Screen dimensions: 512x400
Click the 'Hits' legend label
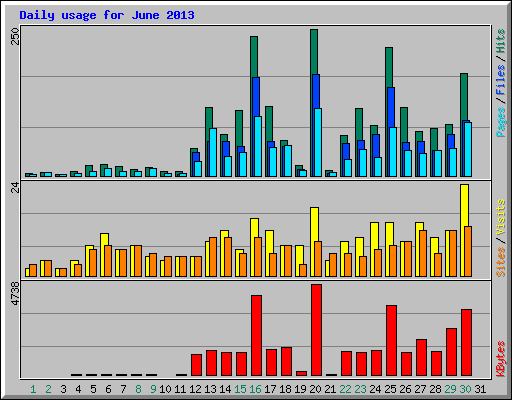pos(500,41)
